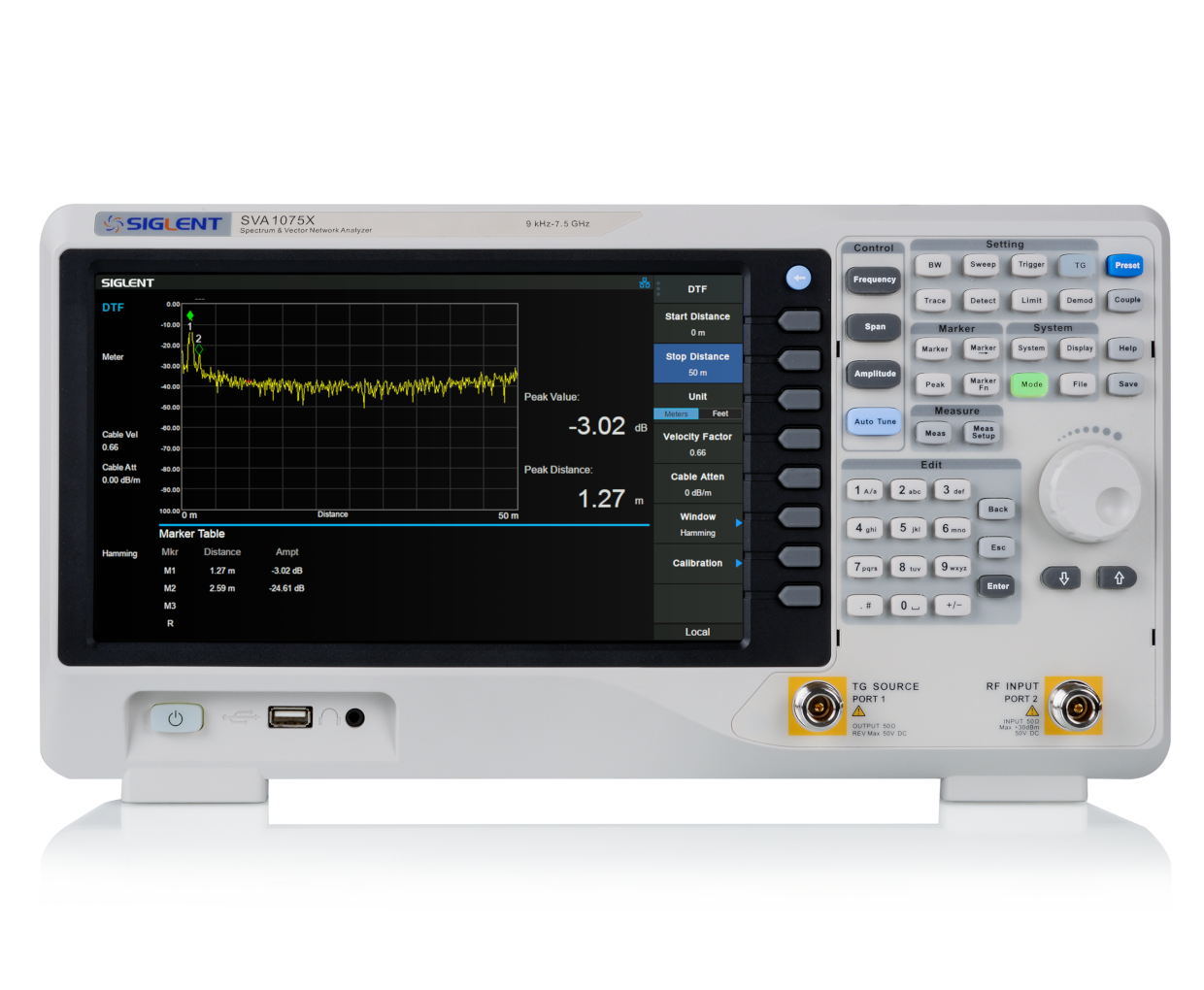
Task: Select the Stop Distance menu item
Action: tap(698, 364)
